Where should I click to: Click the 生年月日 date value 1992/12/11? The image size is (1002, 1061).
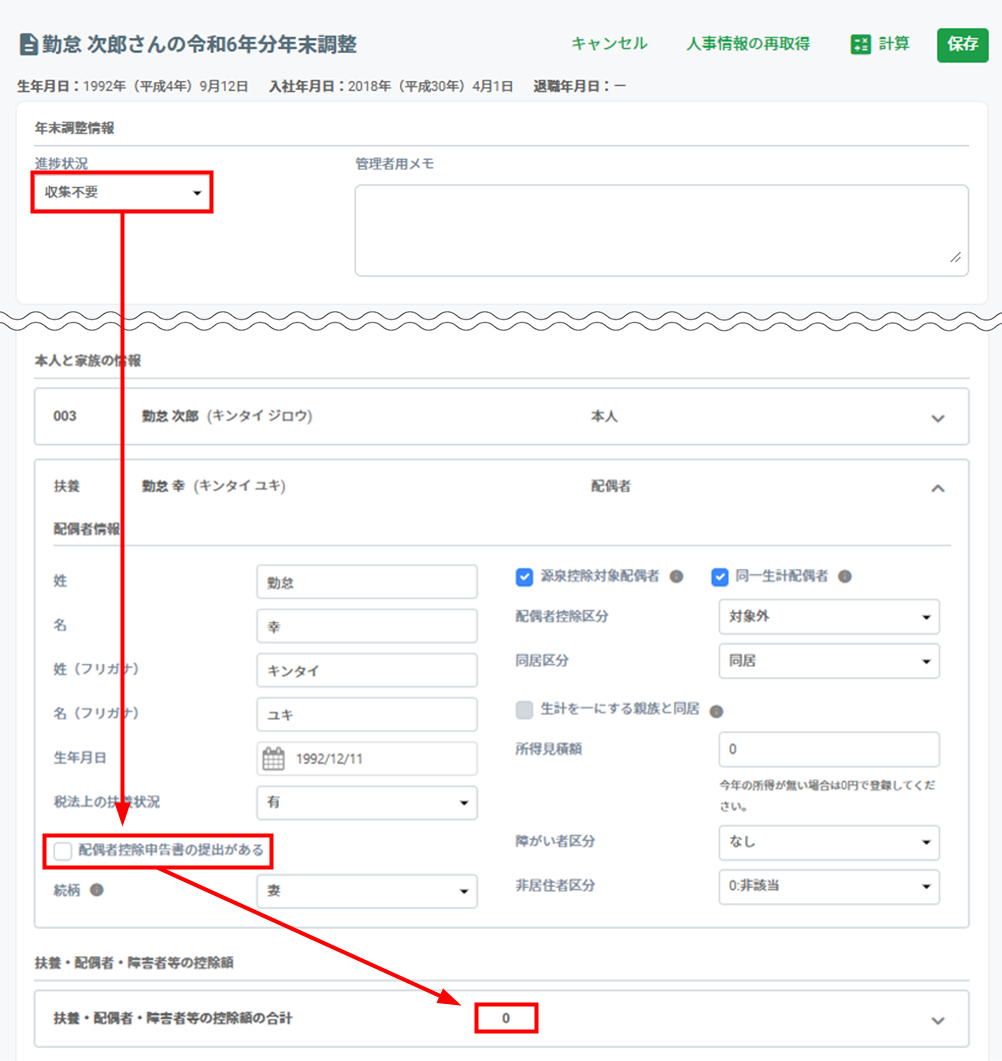[329, 759]
